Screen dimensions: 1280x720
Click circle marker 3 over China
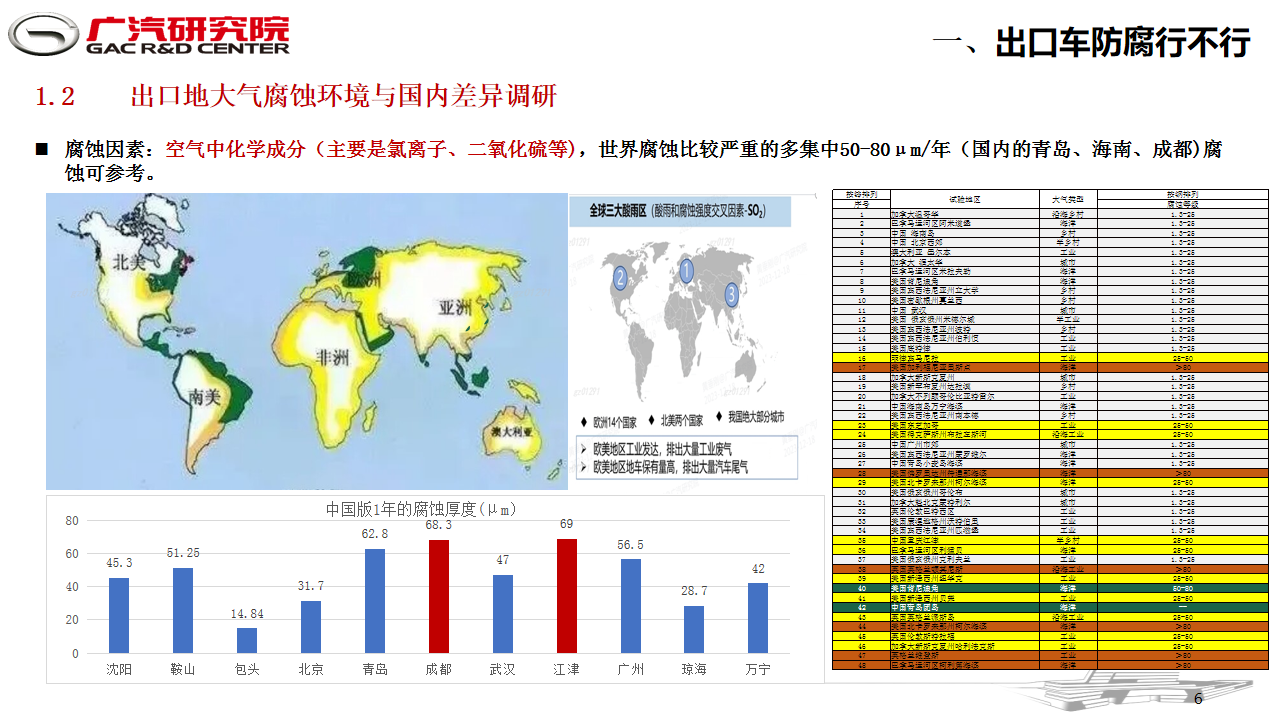(x=732, y=294)
